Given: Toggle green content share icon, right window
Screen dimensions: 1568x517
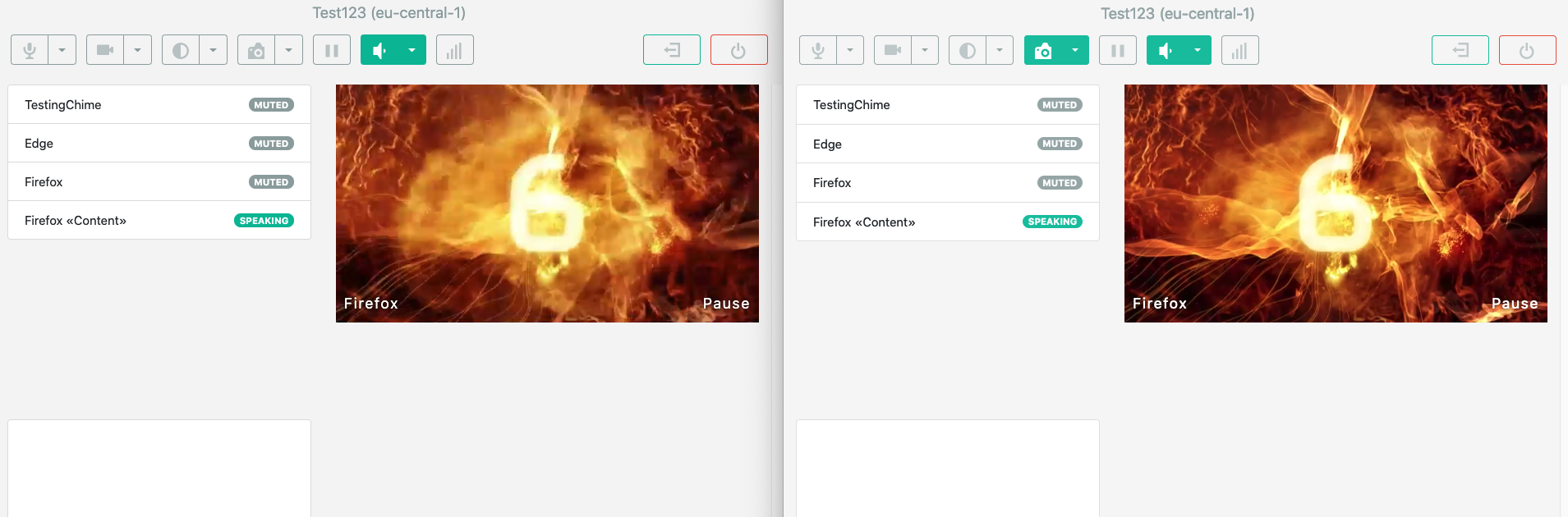Looking at the screenshot, I should click(x=1043, y=51).
